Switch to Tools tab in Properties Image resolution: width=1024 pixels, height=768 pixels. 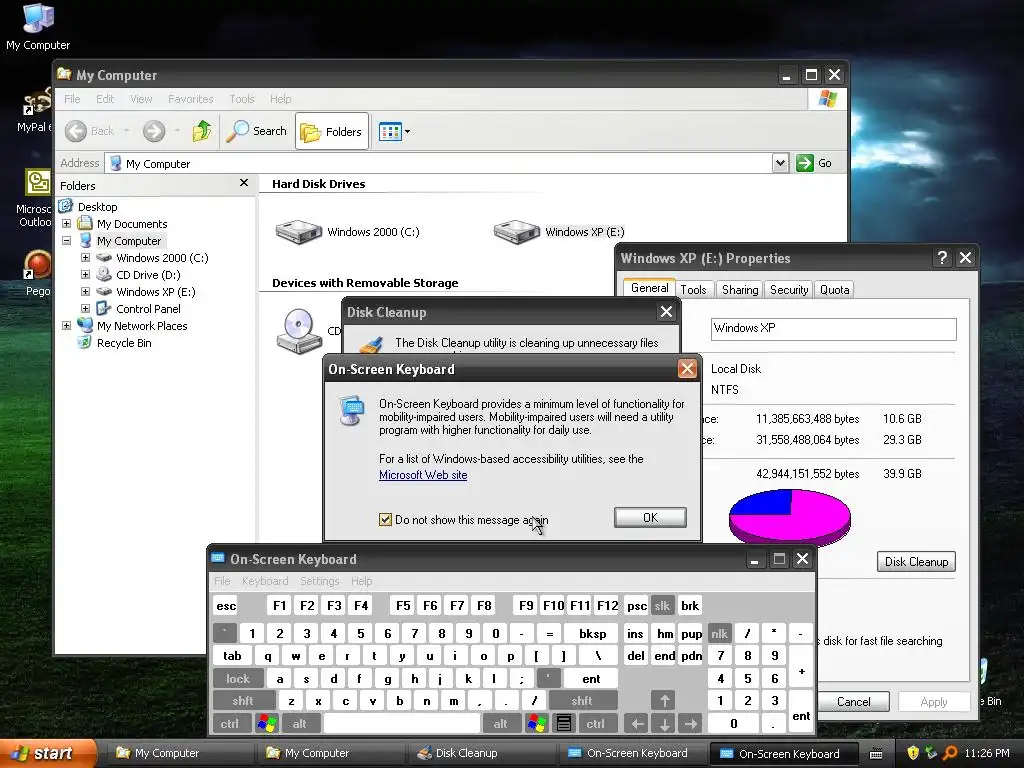[x=693, y=290]
